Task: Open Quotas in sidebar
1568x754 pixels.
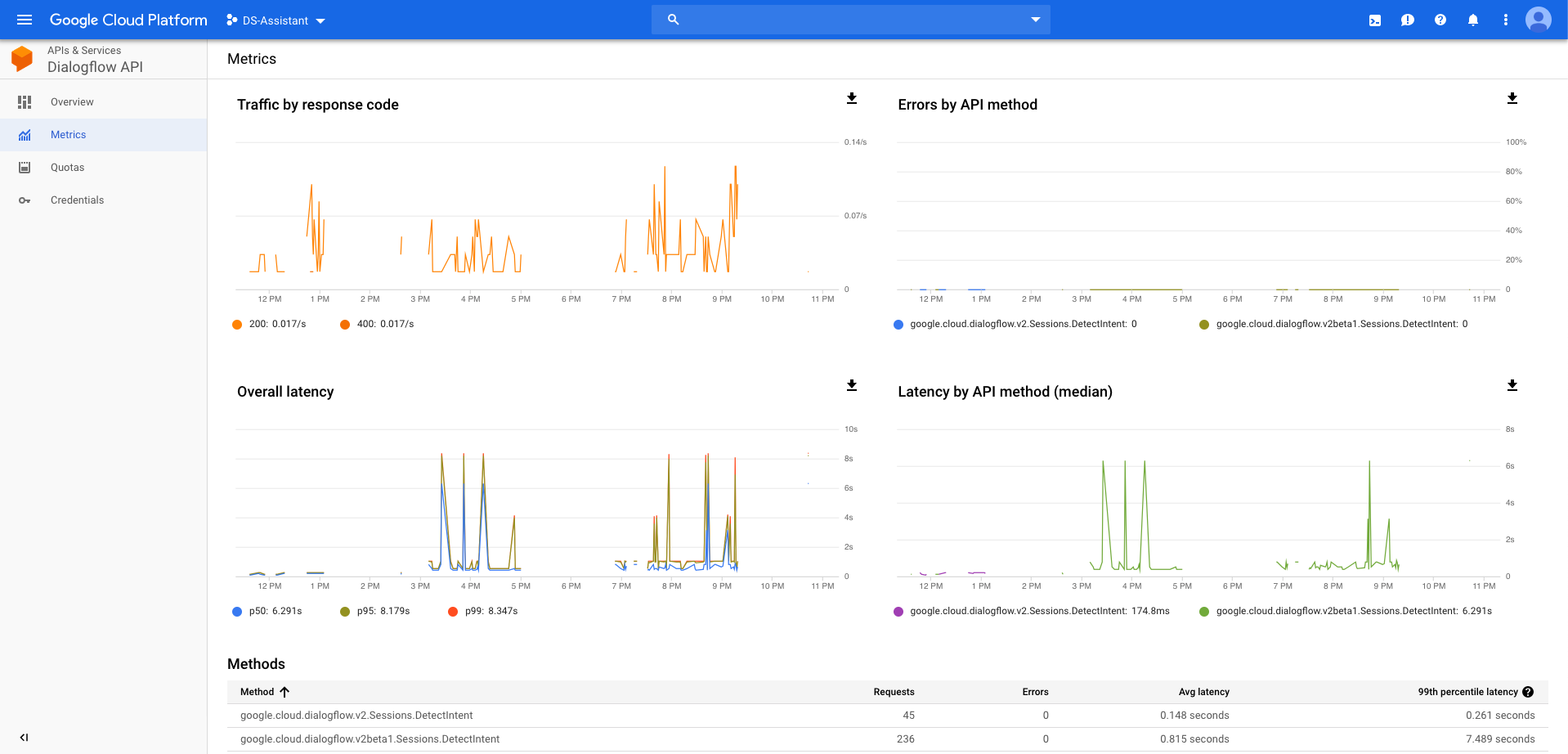Action: point(104,168)
